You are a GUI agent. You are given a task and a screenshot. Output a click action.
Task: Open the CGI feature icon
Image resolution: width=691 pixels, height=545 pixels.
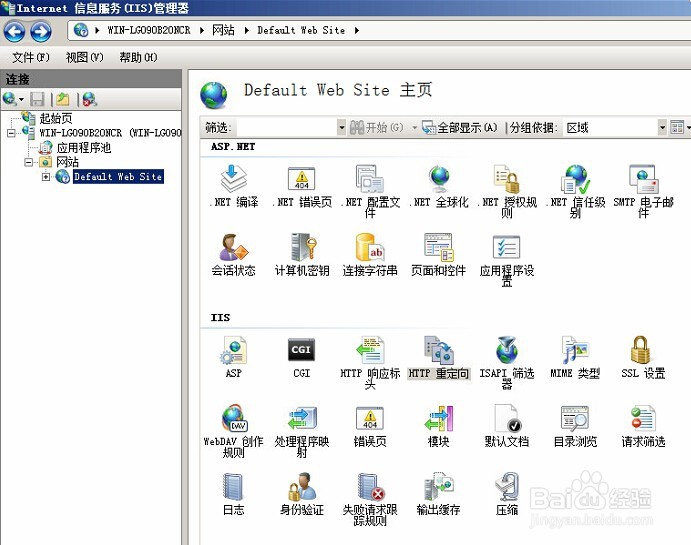click(302, 357)
